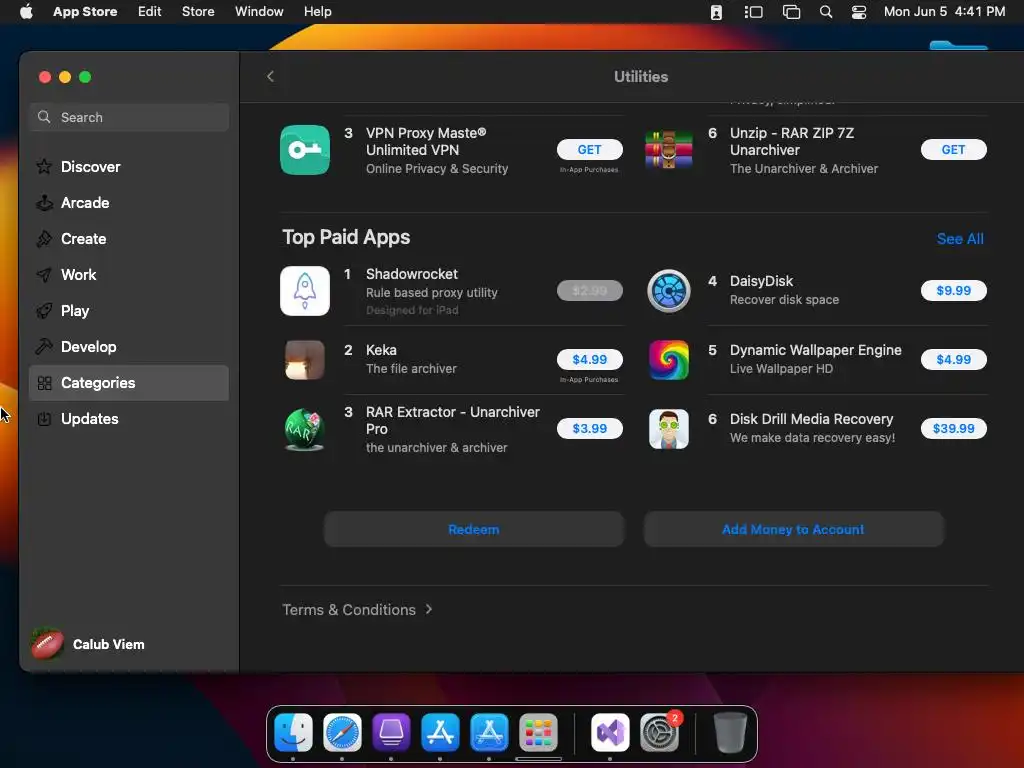Open the Keka app icon
The image size is (1024, 768).
coord(305,359)
